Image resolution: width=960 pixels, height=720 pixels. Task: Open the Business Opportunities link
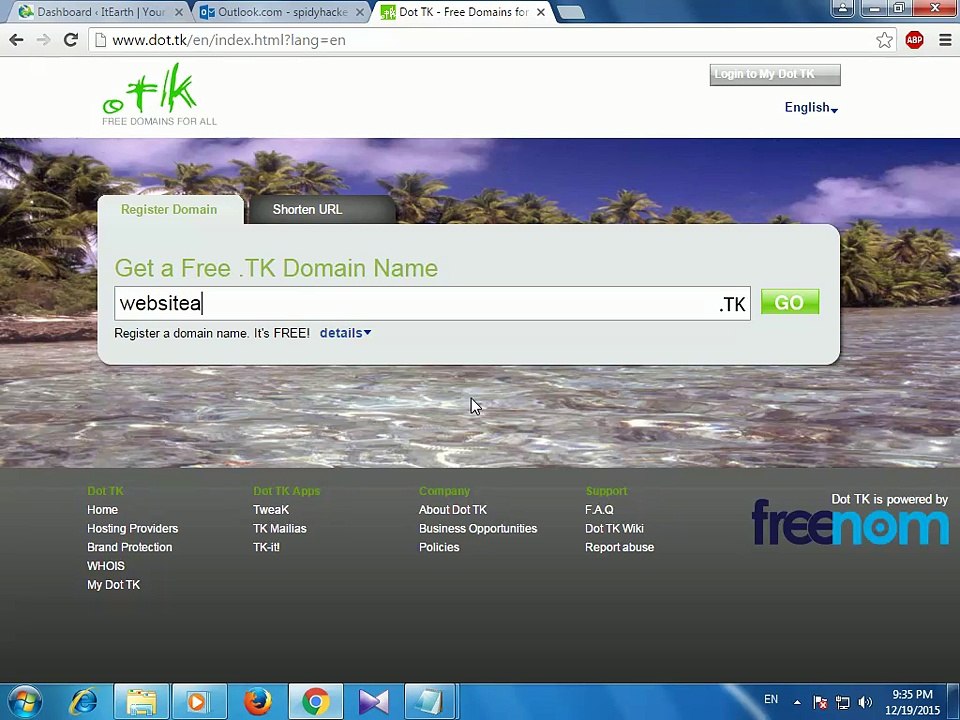[x=478, y=529]
